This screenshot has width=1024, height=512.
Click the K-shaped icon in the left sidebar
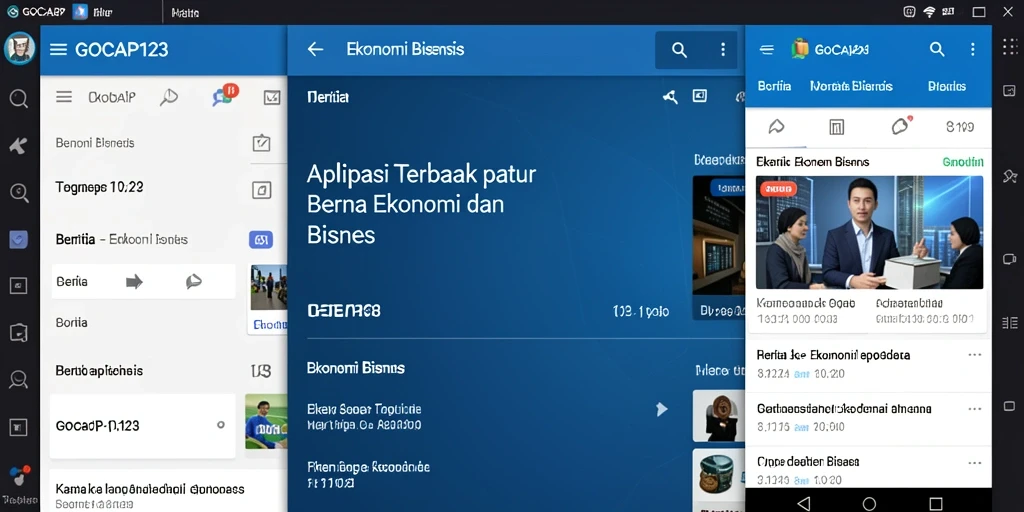coord(18,146)
